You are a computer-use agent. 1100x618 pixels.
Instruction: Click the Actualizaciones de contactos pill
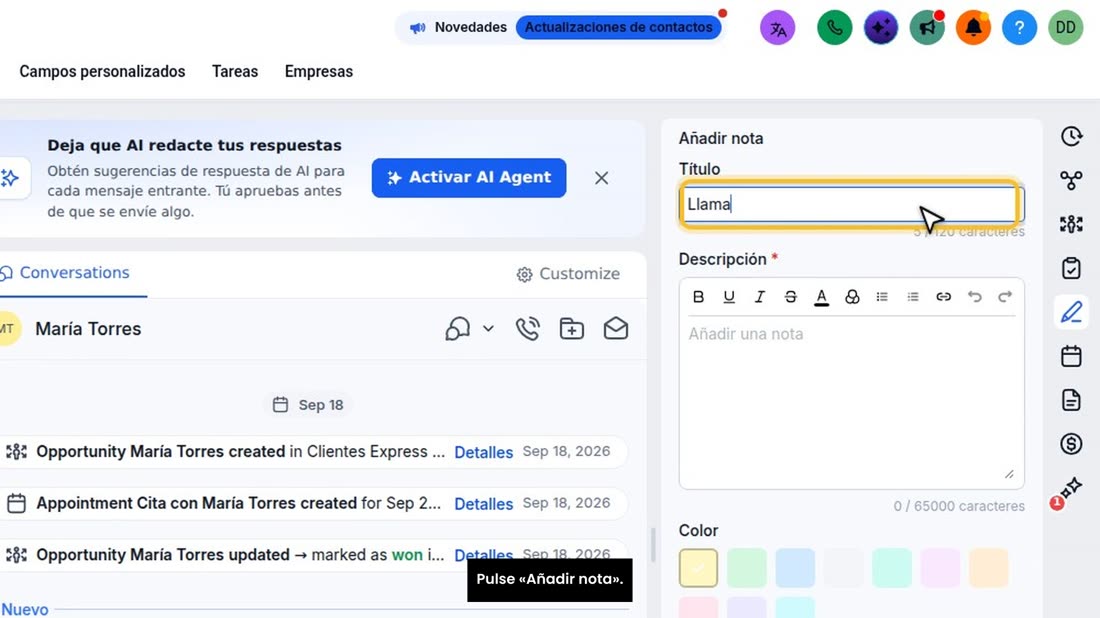click(618, 27)
